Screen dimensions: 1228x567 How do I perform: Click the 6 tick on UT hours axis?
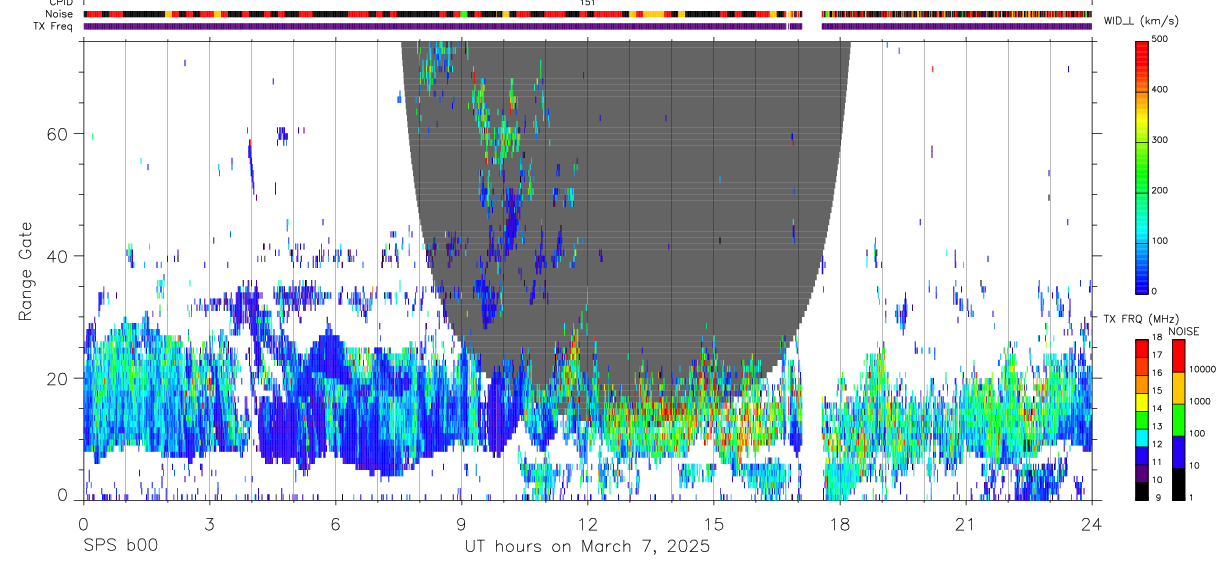click(335, 524)
